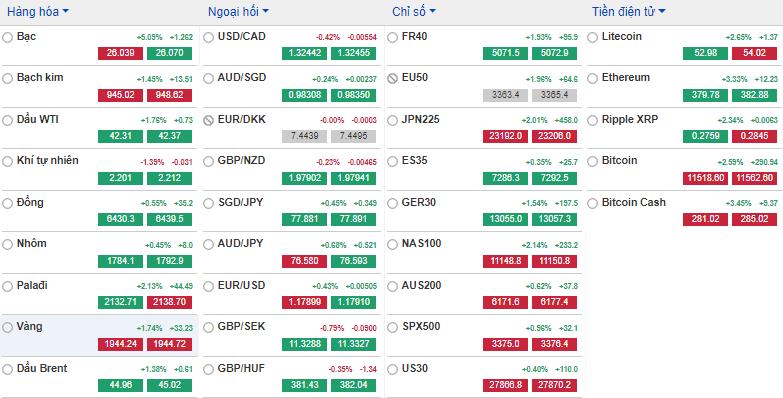
Task: Open the Tiền điện tử dropdown
Action: tap(629, 11)
